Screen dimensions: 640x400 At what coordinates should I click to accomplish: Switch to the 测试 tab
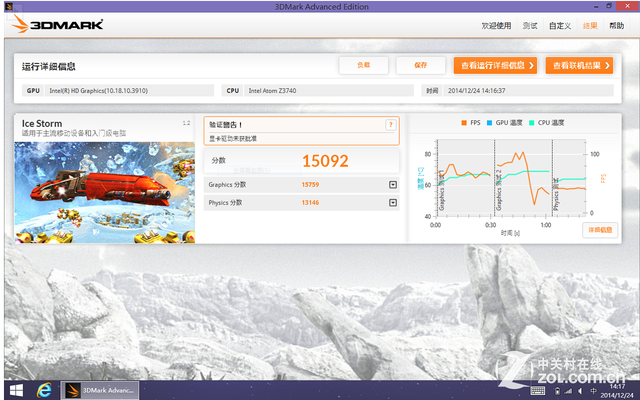tap(530, 26)
